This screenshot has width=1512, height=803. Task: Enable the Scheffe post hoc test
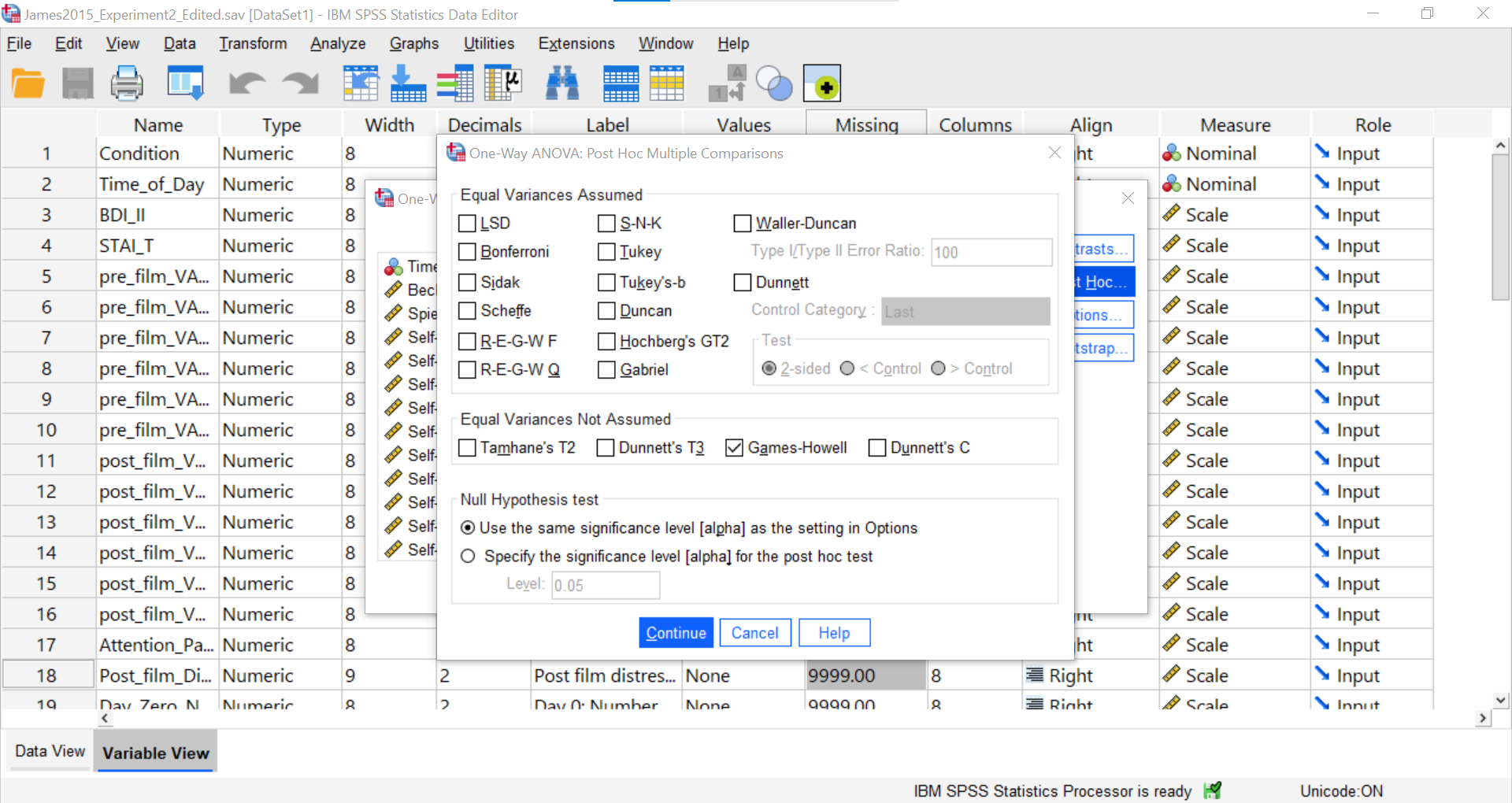[467, 311]
